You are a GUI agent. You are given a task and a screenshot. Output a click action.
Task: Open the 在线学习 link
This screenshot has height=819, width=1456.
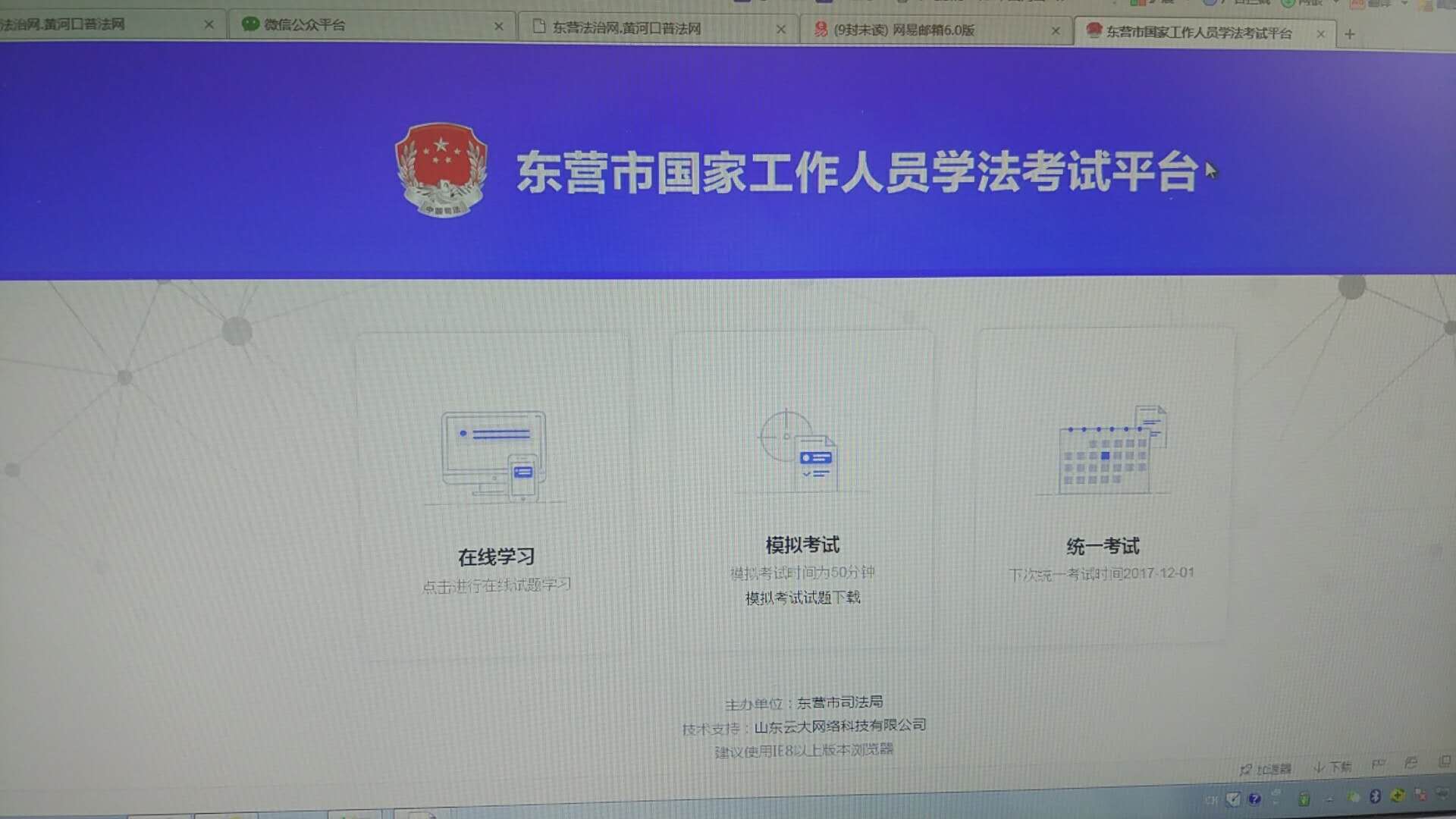[x=497, y=557]
